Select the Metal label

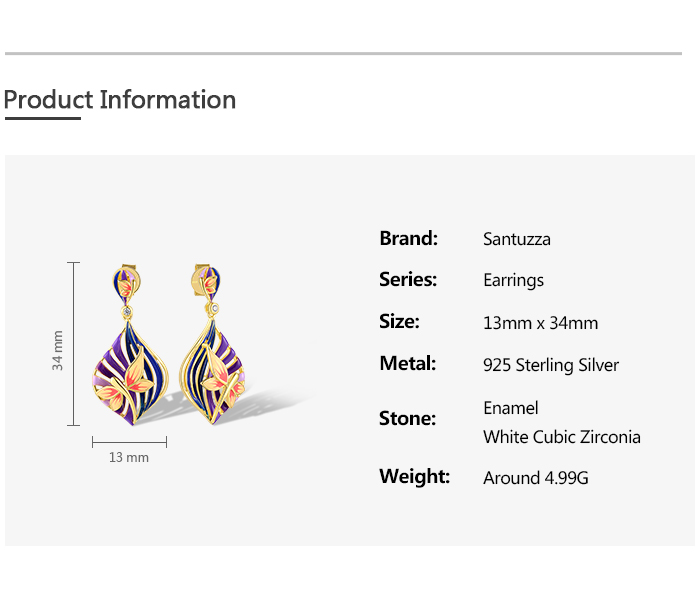tap(407, 364)
